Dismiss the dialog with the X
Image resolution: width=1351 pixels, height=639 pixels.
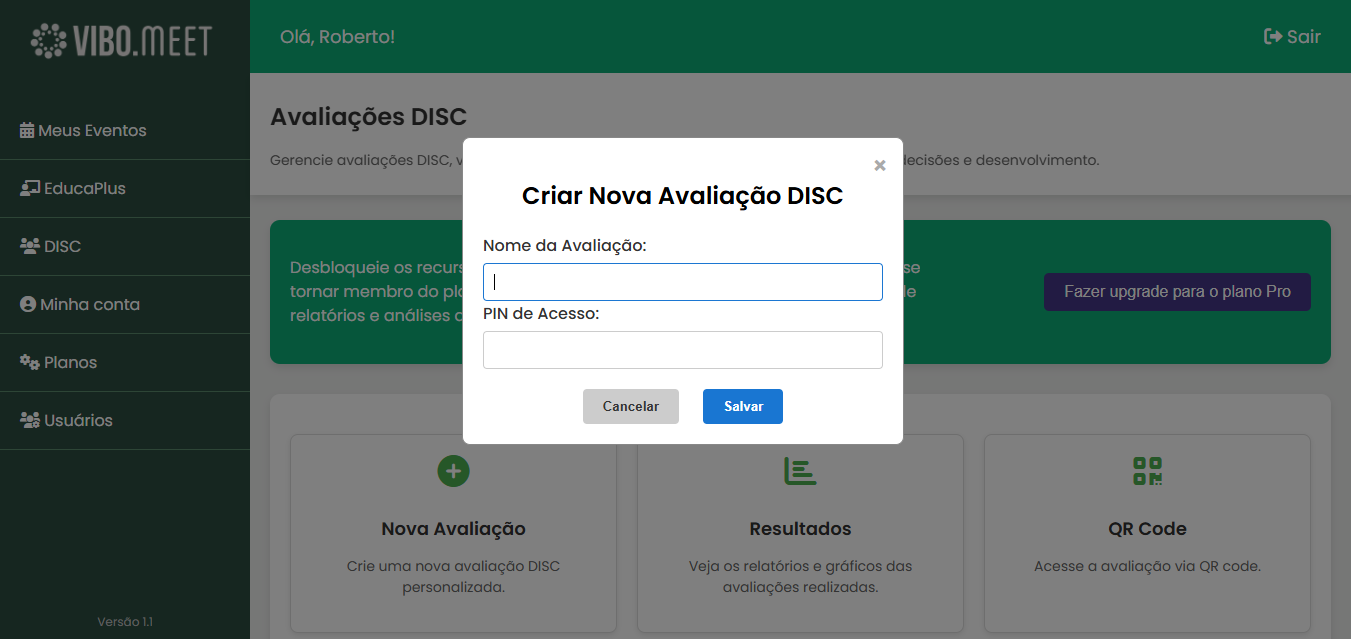(x=879, y=165)
